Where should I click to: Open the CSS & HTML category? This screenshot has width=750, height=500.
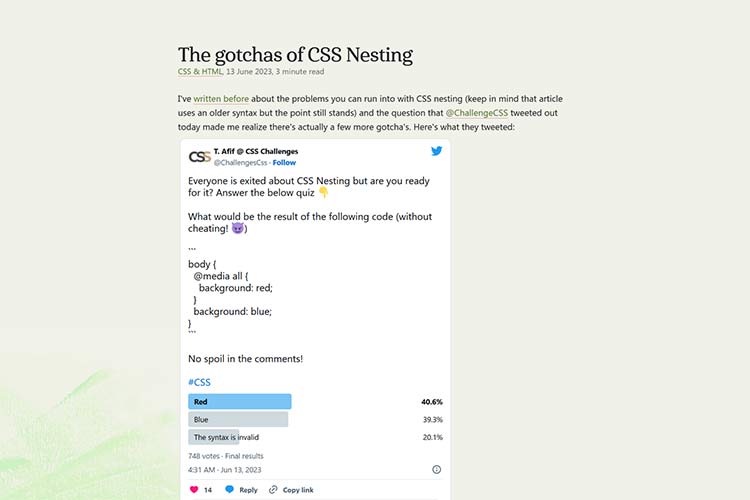[200, 72]
